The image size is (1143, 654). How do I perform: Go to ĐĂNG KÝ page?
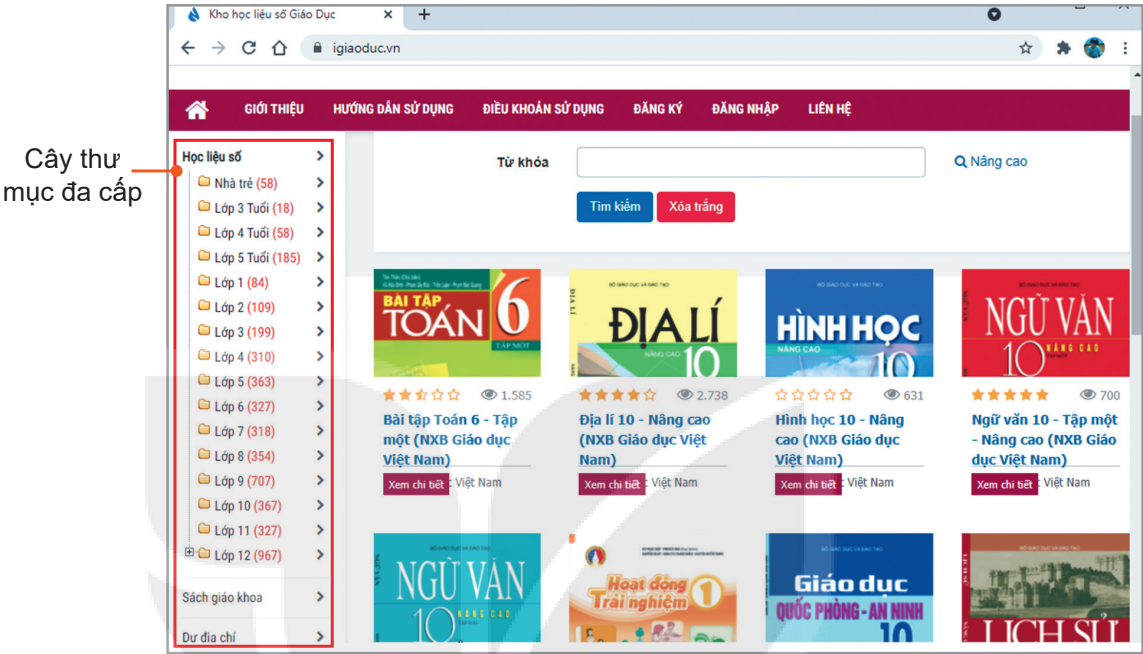tap(658, 109)
